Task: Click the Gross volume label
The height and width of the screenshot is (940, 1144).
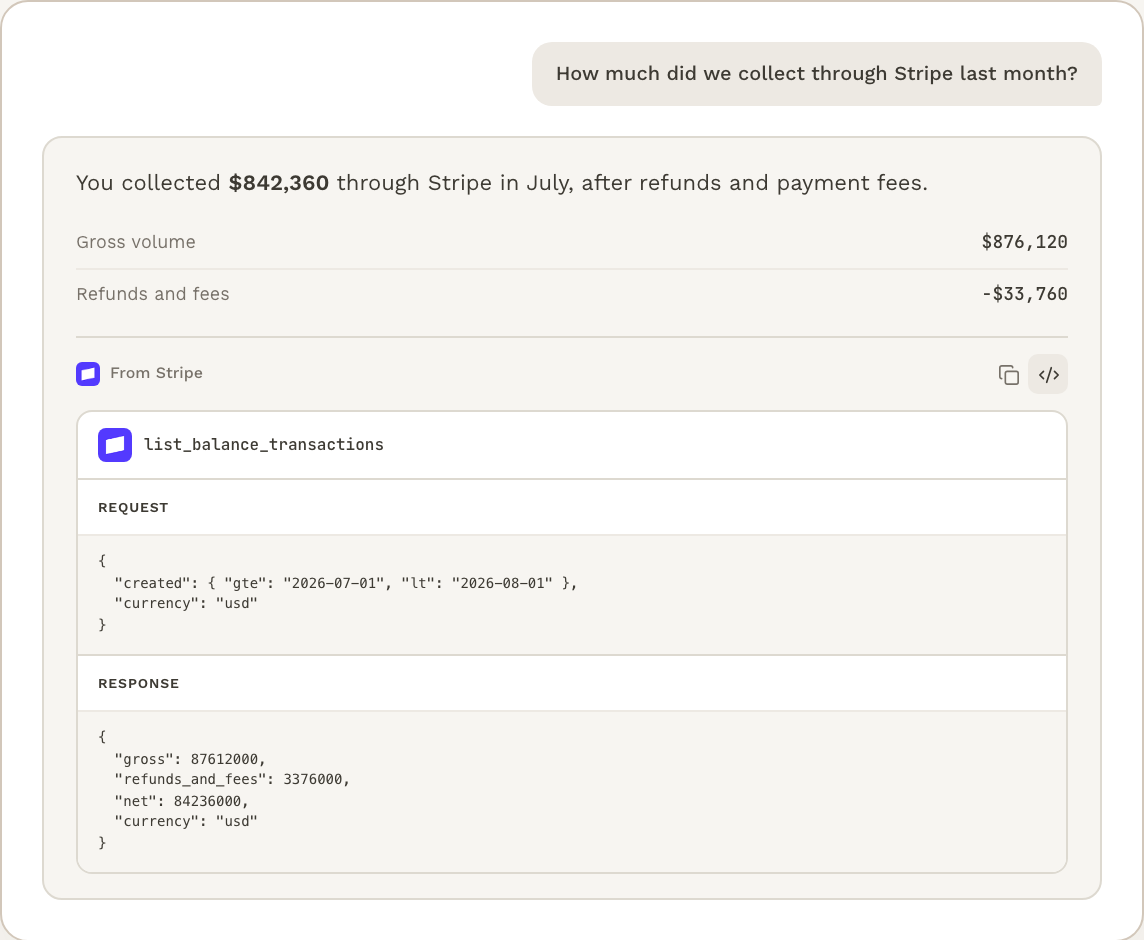Action: point(136,242)
